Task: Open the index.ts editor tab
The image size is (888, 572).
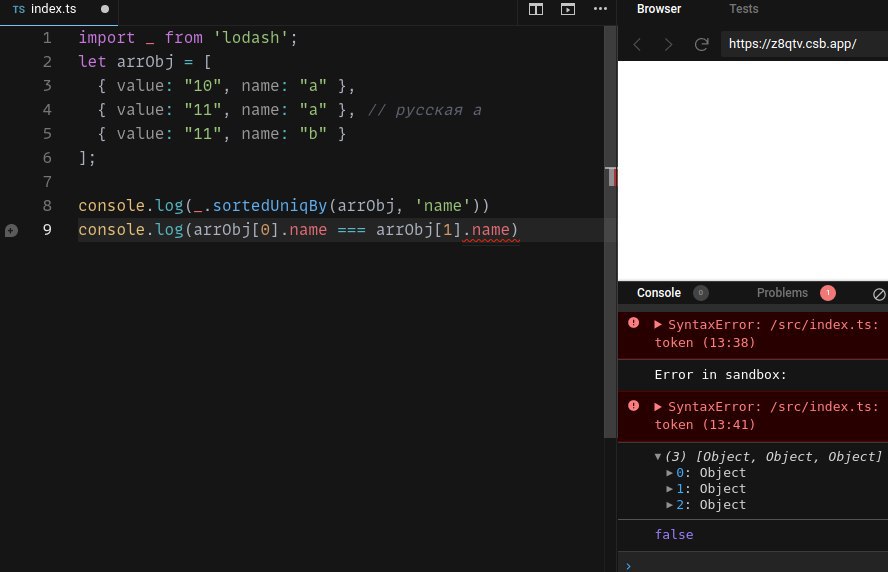Action: [58, 10]
